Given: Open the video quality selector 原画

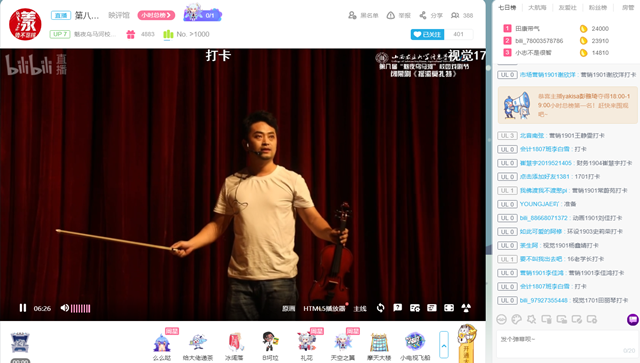Looking at the screenshot, I should point(289,308).
